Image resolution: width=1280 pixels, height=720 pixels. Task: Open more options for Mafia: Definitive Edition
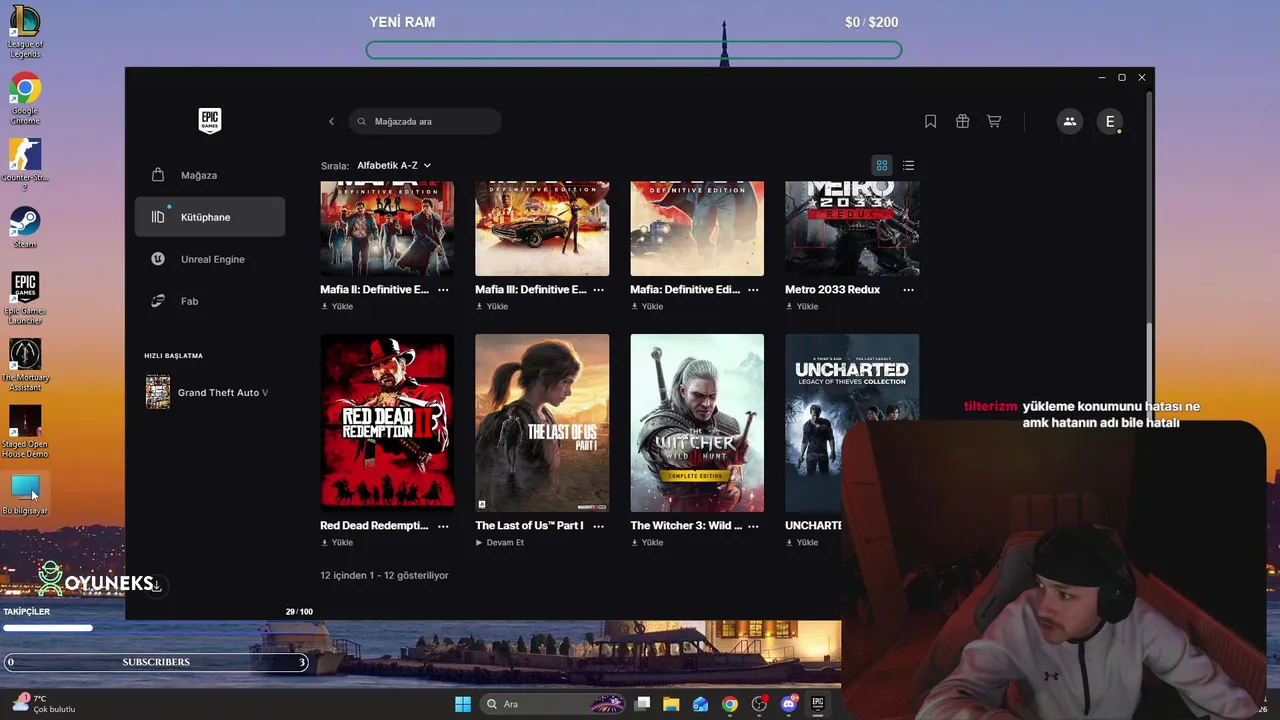(753, 289)
